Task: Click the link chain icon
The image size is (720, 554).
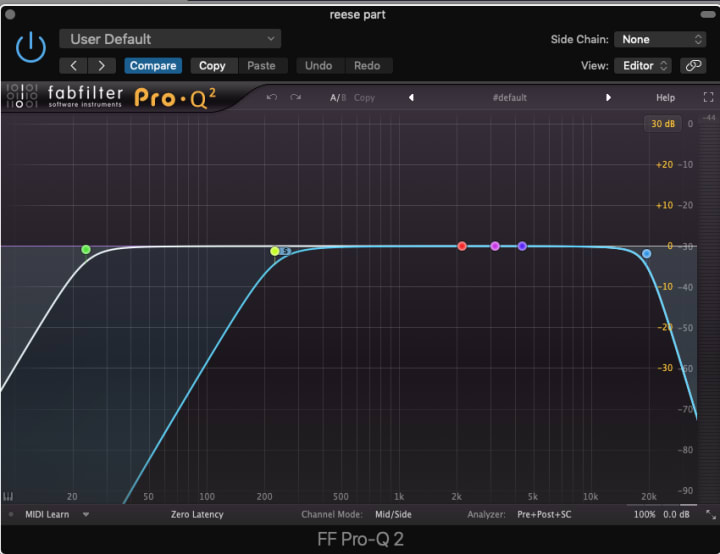Action: [693, 66]
